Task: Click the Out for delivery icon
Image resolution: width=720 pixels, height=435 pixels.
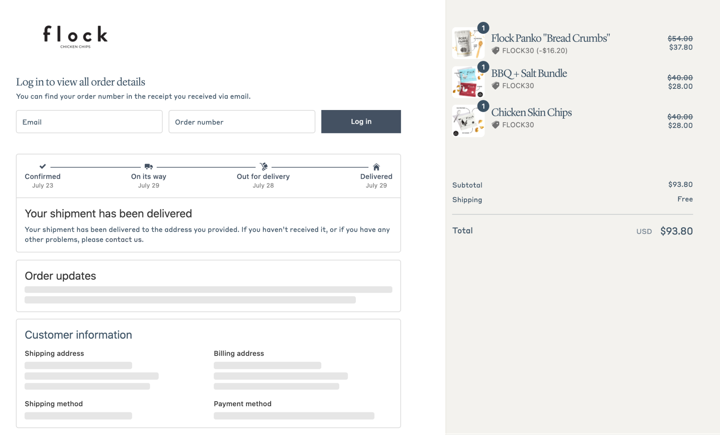Action: [x=264, y=166]
